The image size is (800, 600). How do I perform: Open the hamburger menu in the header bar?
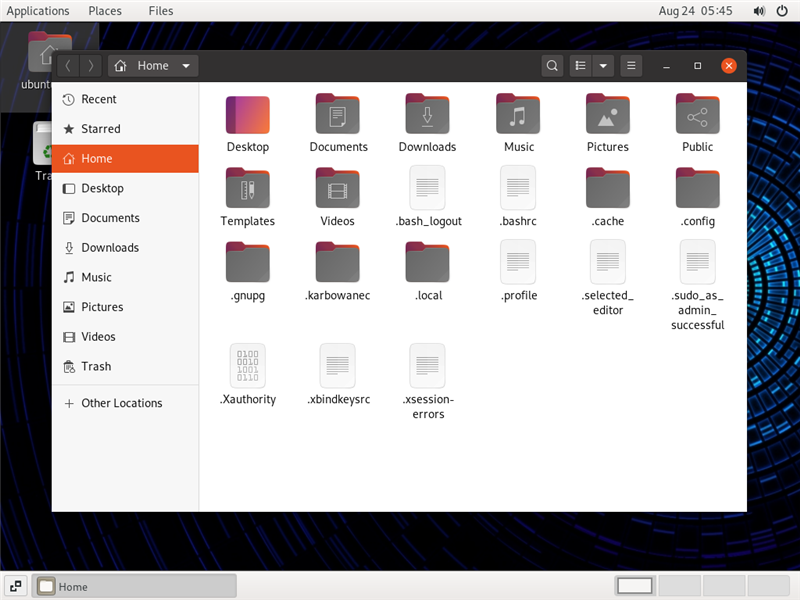pos(631,66)
